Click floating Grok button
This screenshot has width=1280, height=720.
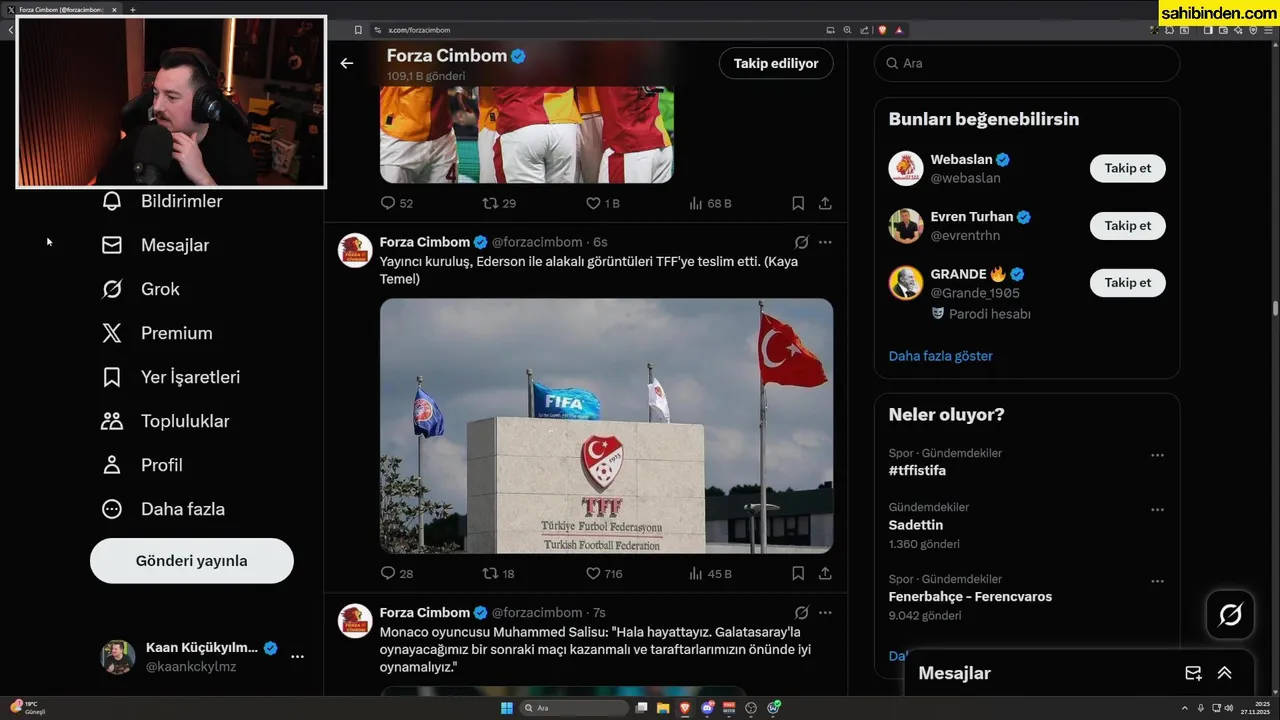click(x=1230, y=615)
